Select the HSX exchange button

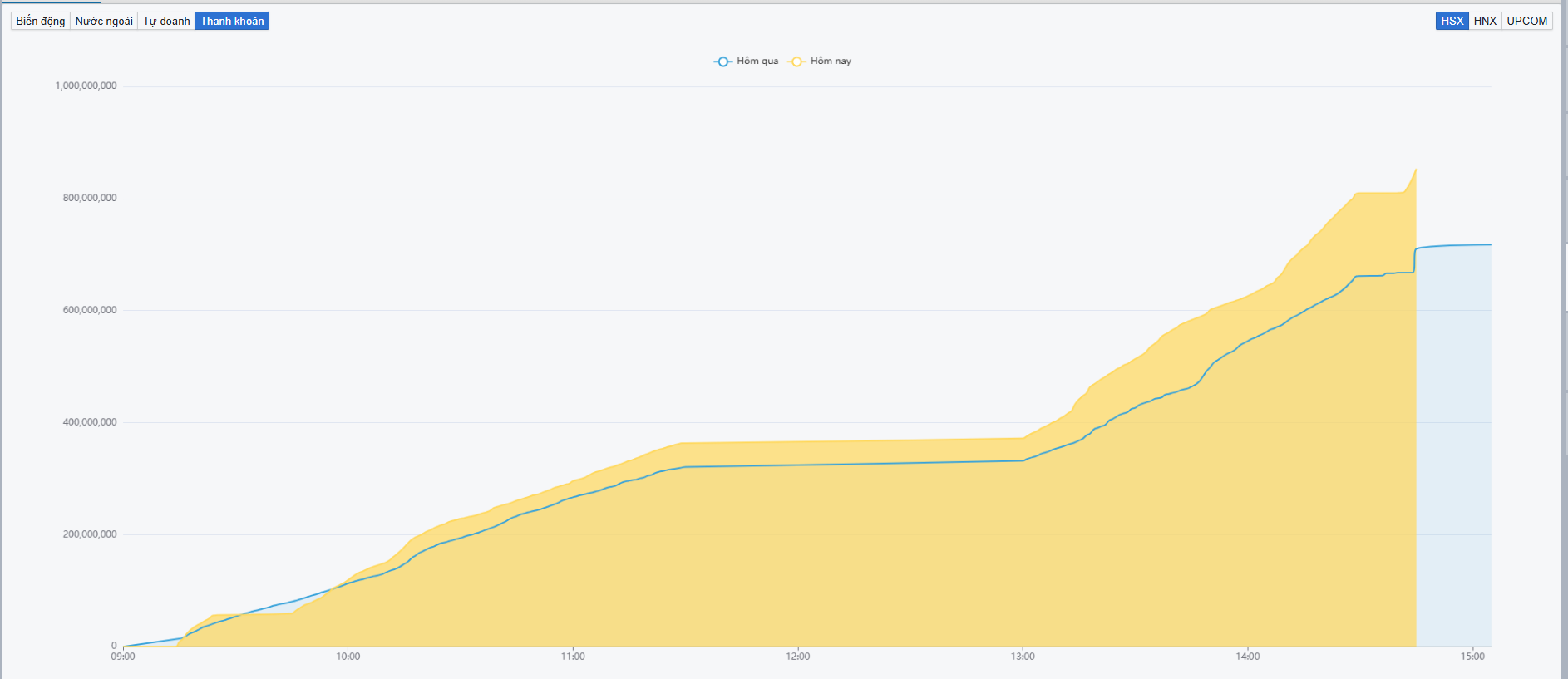point(1452,21)
